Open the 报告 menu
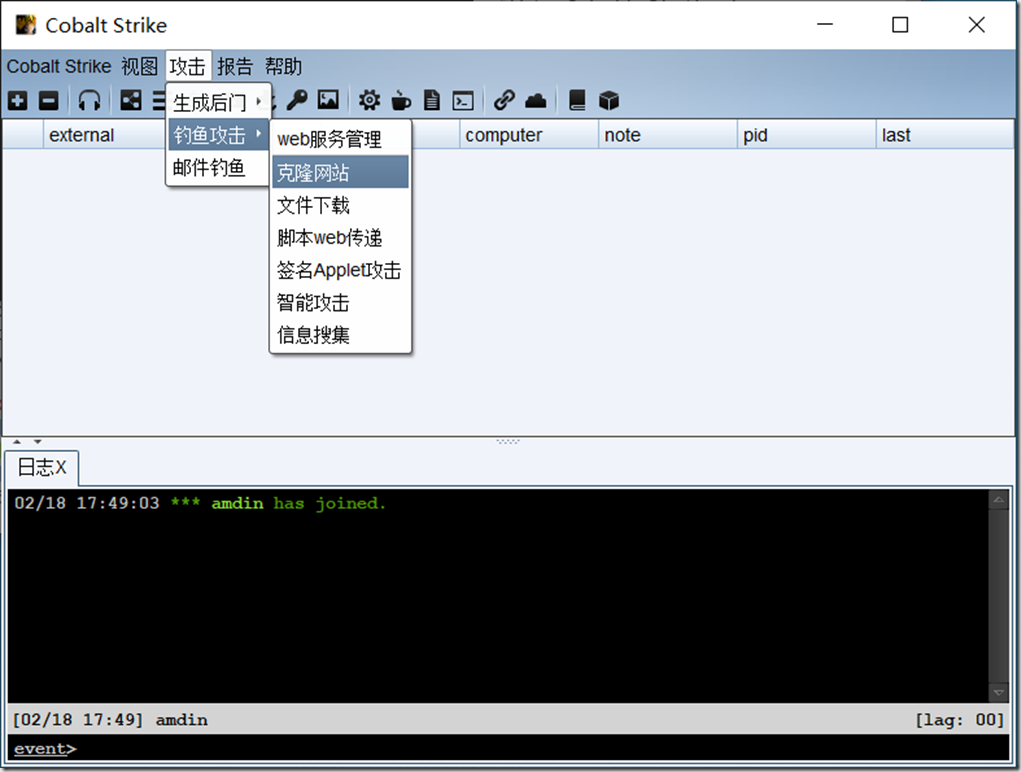 click(x=234, y=66)
